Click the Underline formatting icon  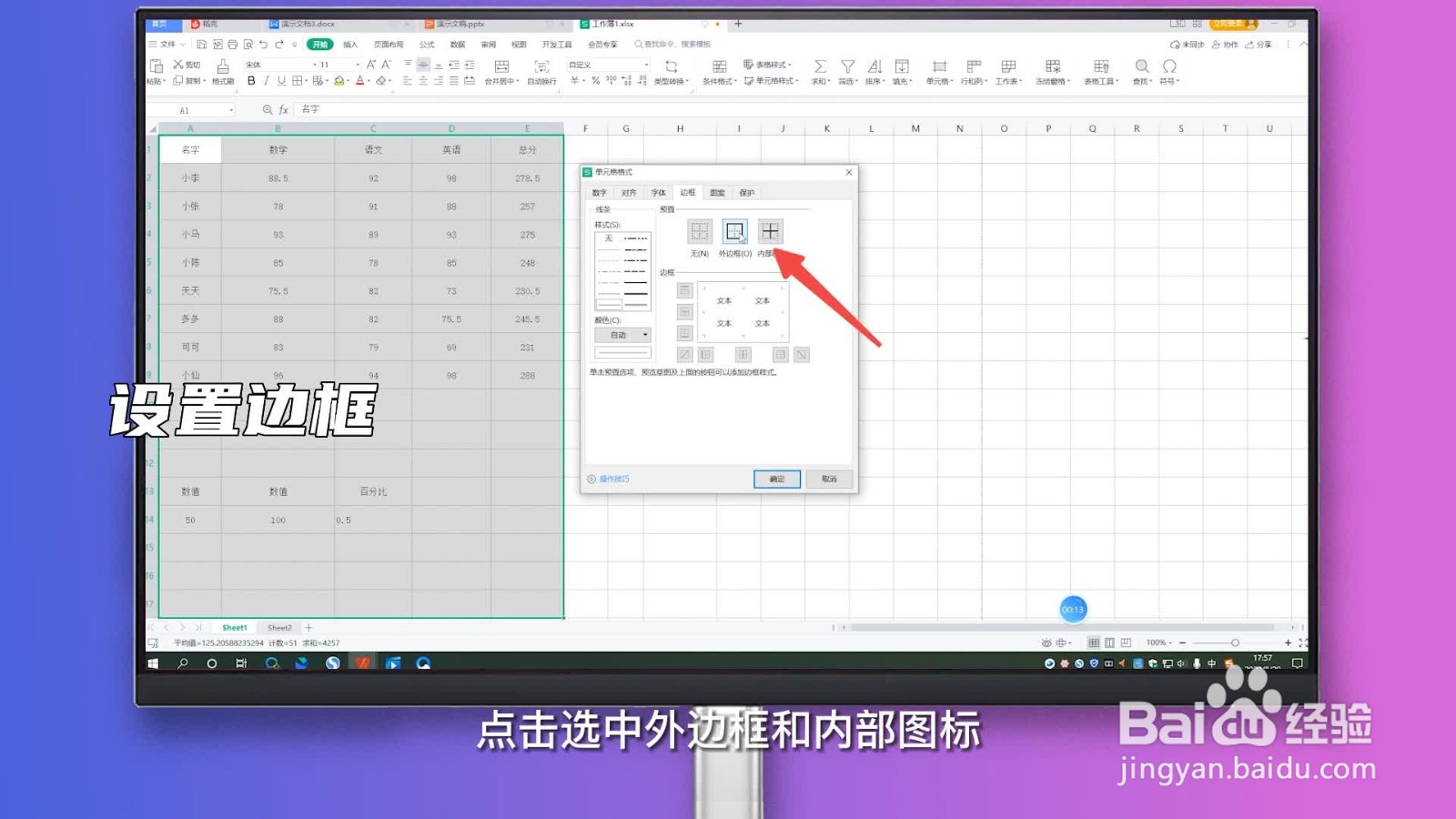(x=281, y=81)
